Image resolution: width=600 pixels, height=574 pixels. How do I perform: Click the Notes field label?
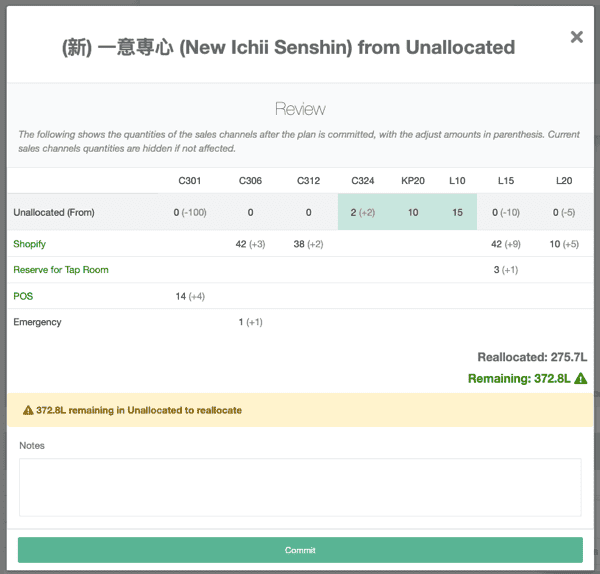[x=32, y=445]
